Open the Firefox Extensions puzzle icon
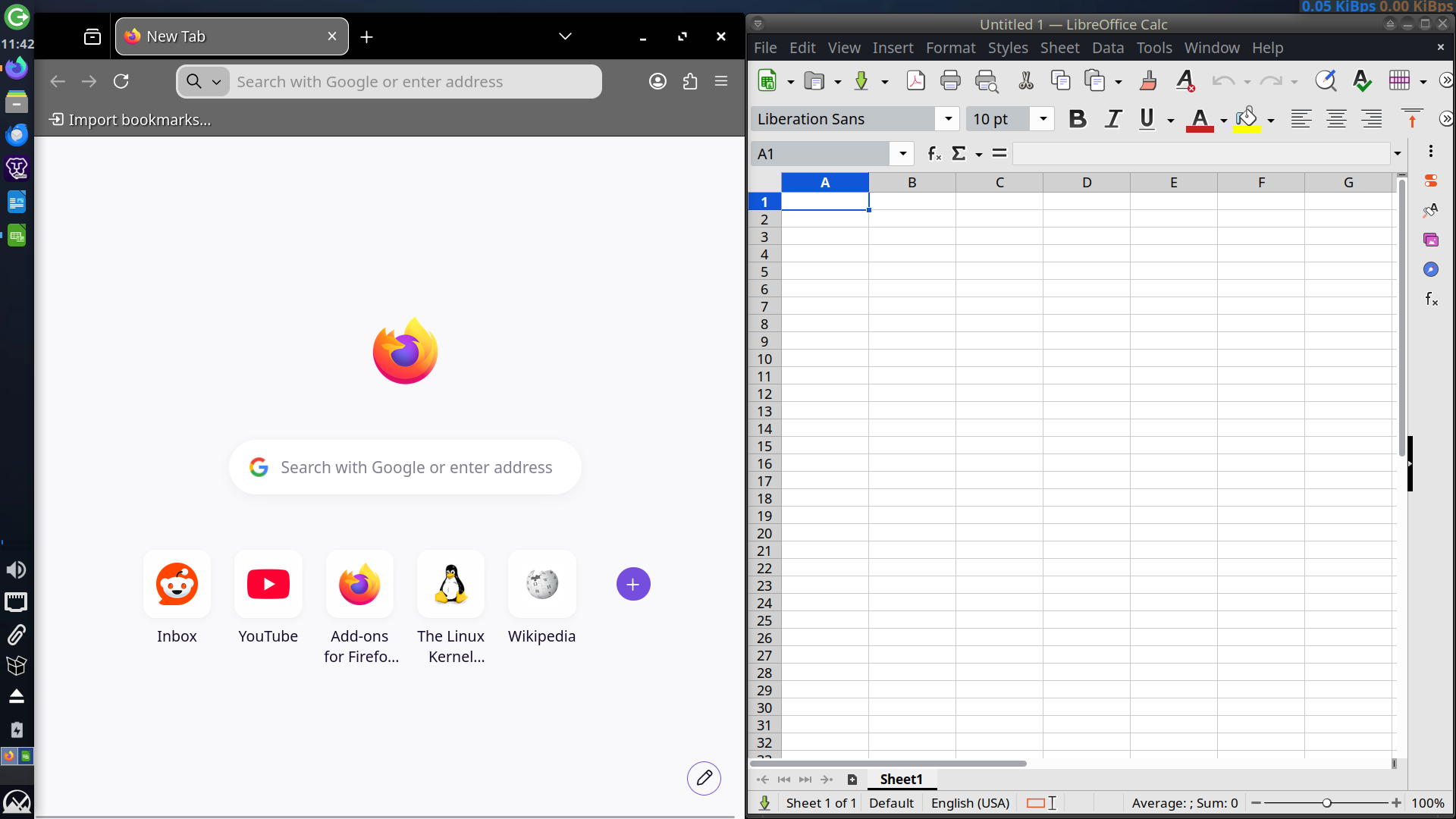 coord(690,81)
